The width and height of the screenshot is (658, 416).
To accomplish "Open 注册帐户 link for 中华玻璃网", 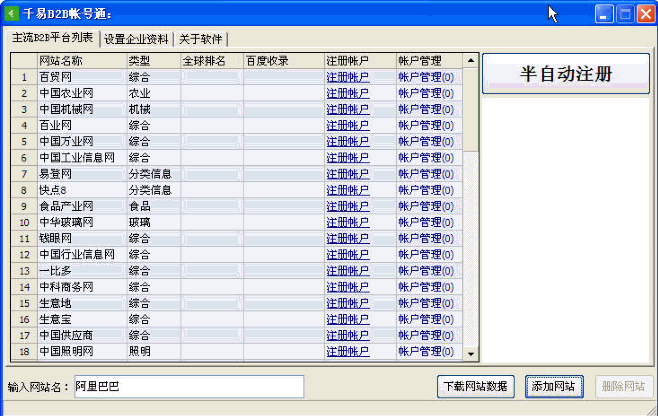I will point(348,222).
